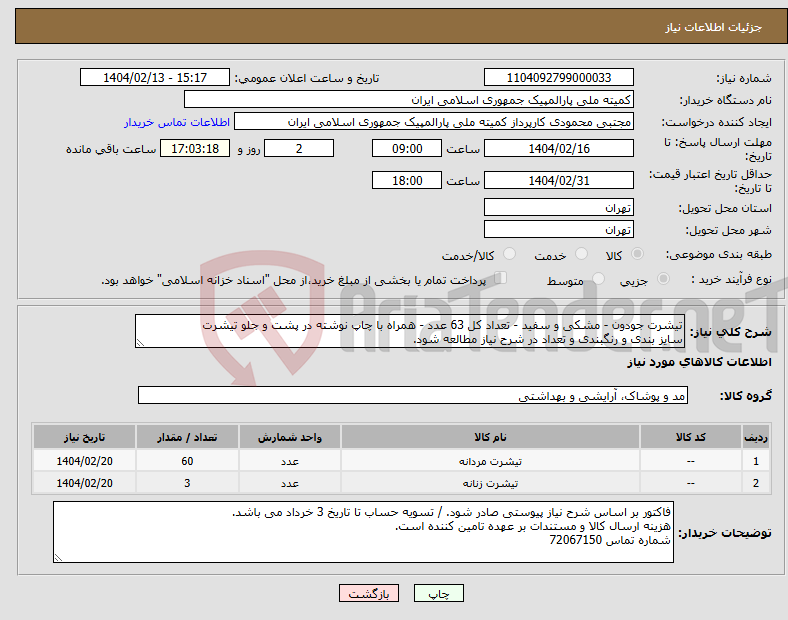Click the بازگشت (back) button

pyautogui.click(x=369, y=593)
